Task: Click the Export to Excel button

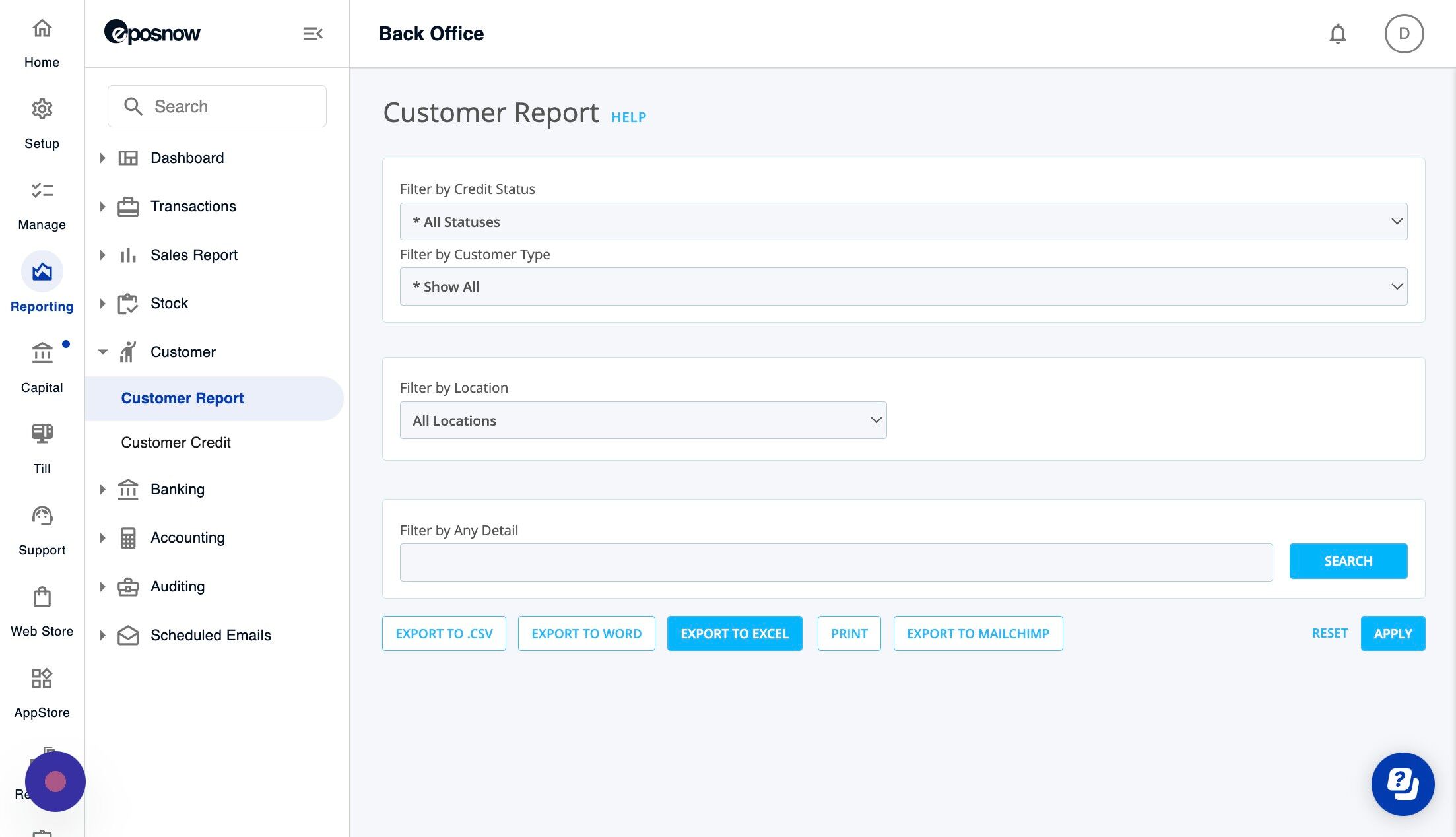Action: click(x=734, y=634)
